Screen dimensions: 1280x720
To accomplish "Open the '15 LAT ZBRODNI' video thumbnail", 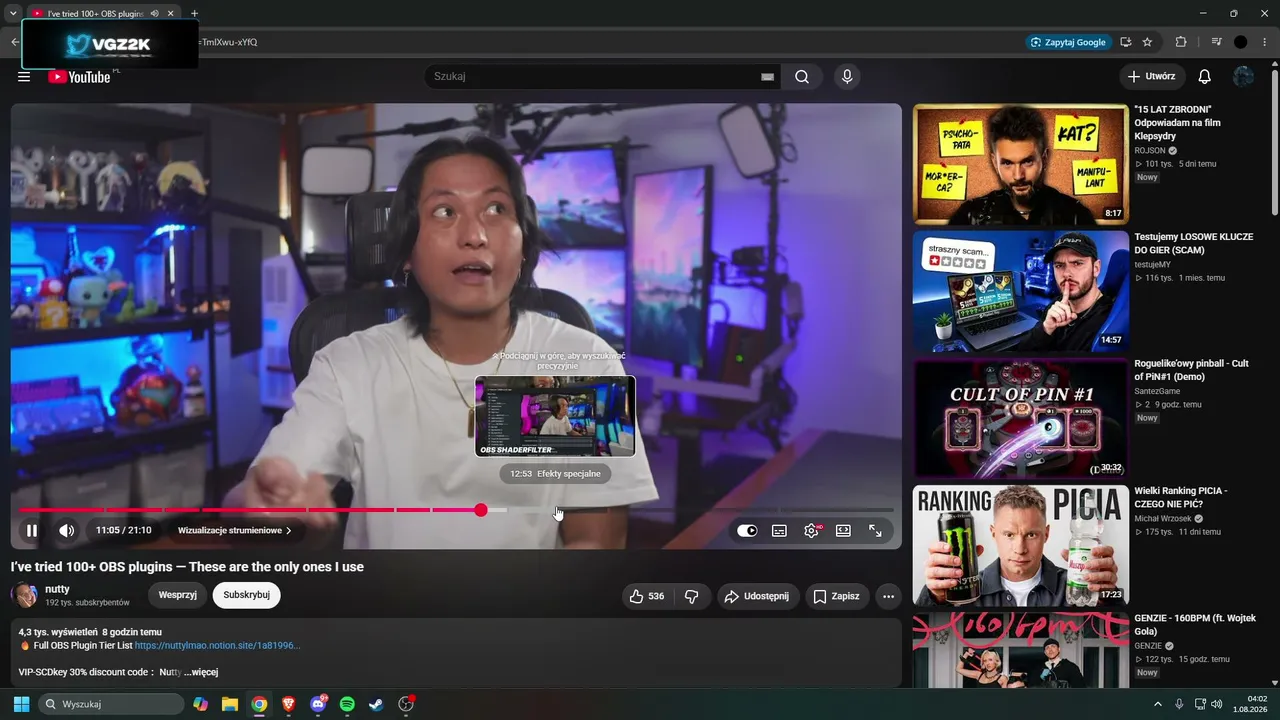I will tap(1020, 164).
